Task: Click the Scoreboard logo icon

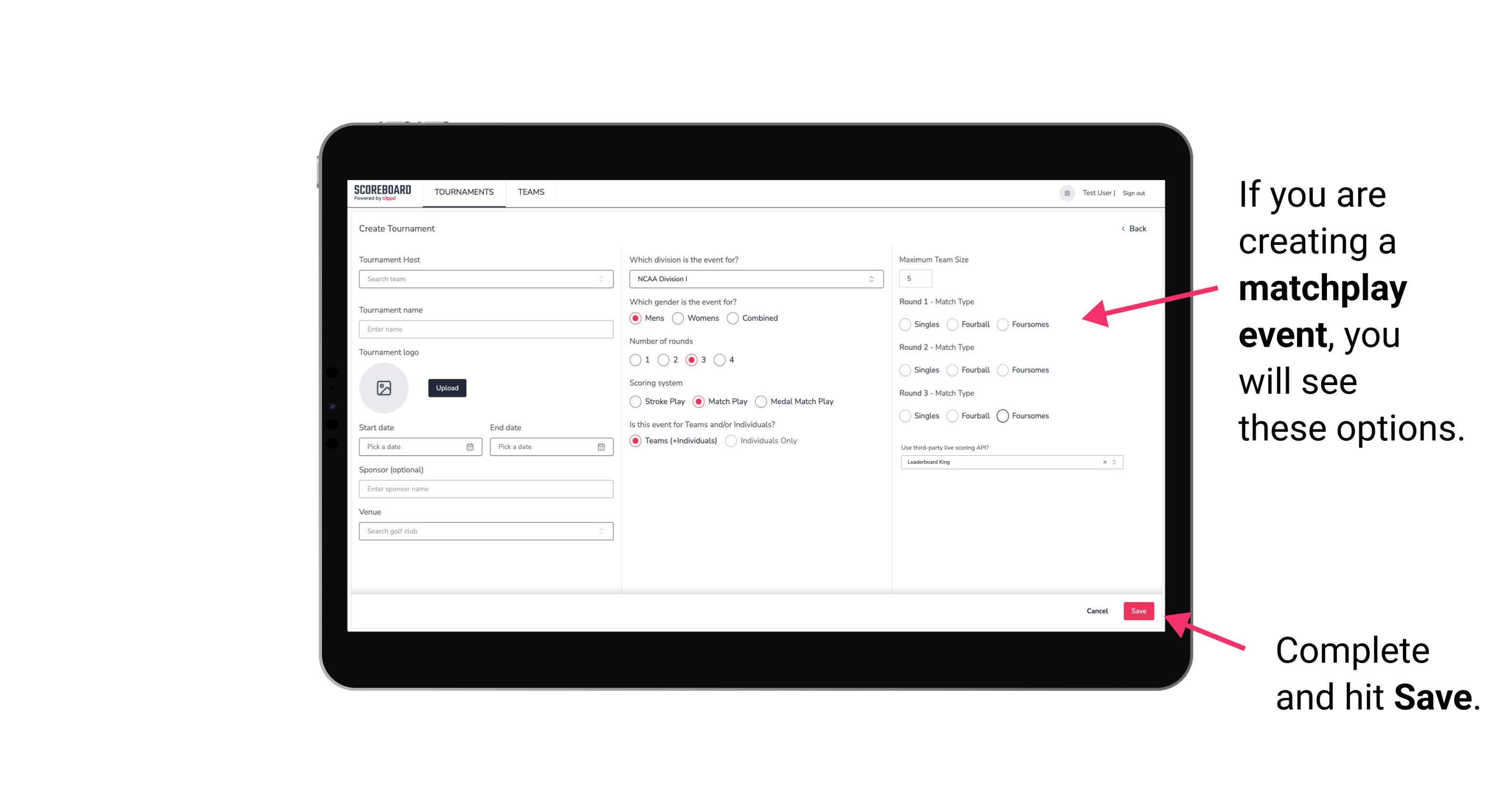Action: (383, 192)
